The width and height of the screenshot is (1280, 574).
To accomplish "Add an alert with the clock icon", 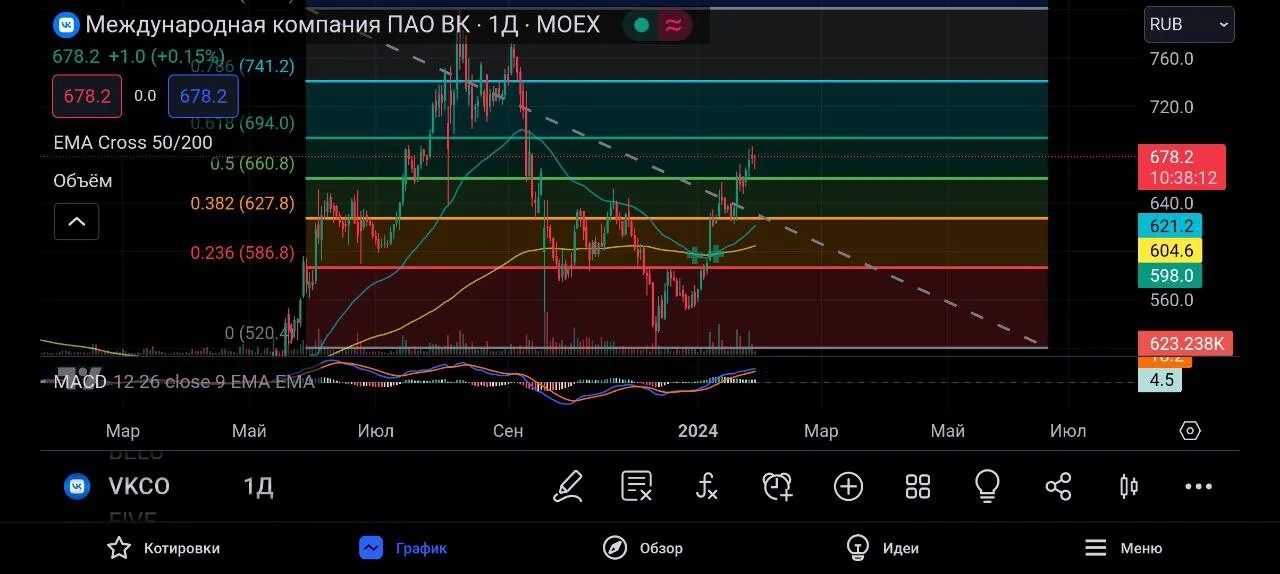I will click(x=778, y=486).
